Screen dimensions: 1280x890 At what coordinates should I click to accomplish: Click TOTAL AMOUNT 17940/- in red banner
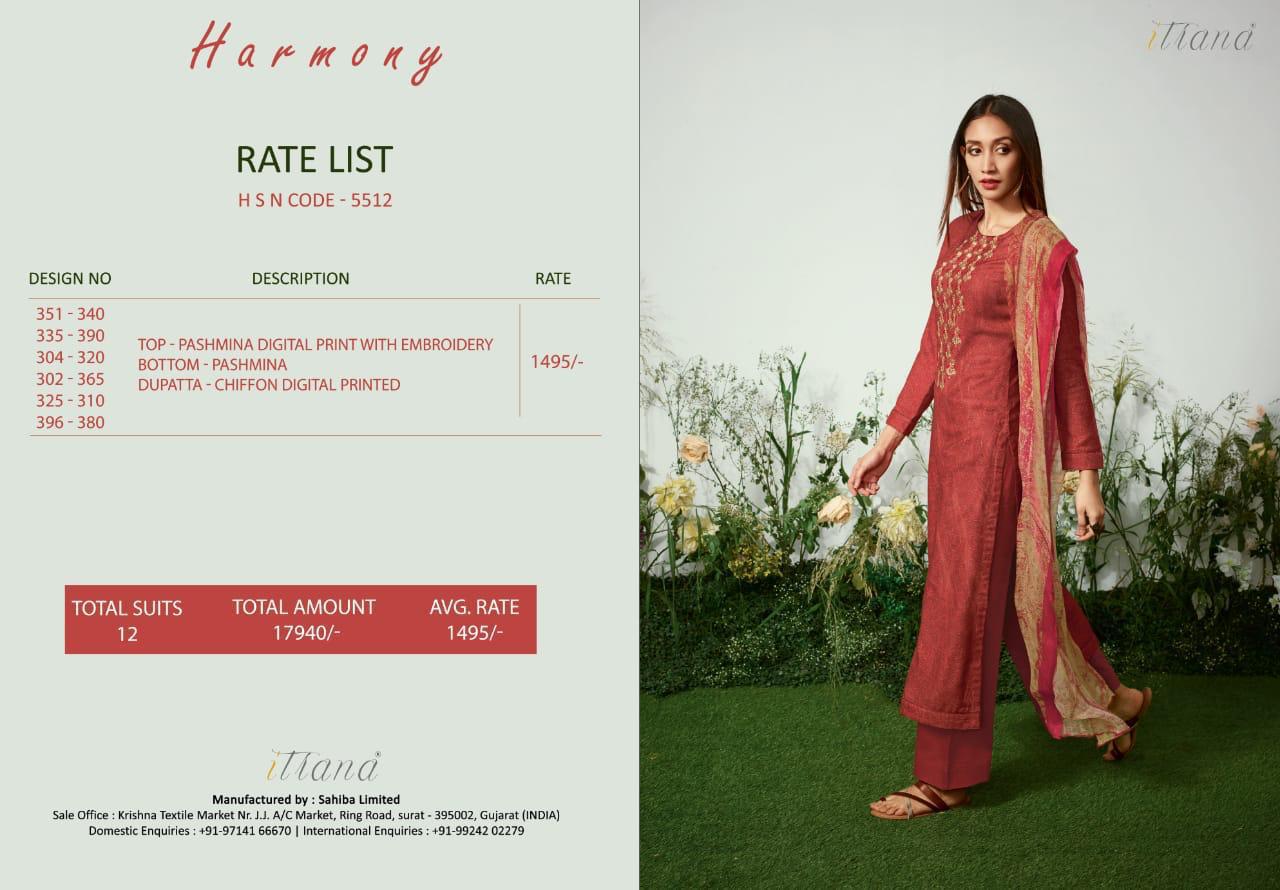coord(304,619)
